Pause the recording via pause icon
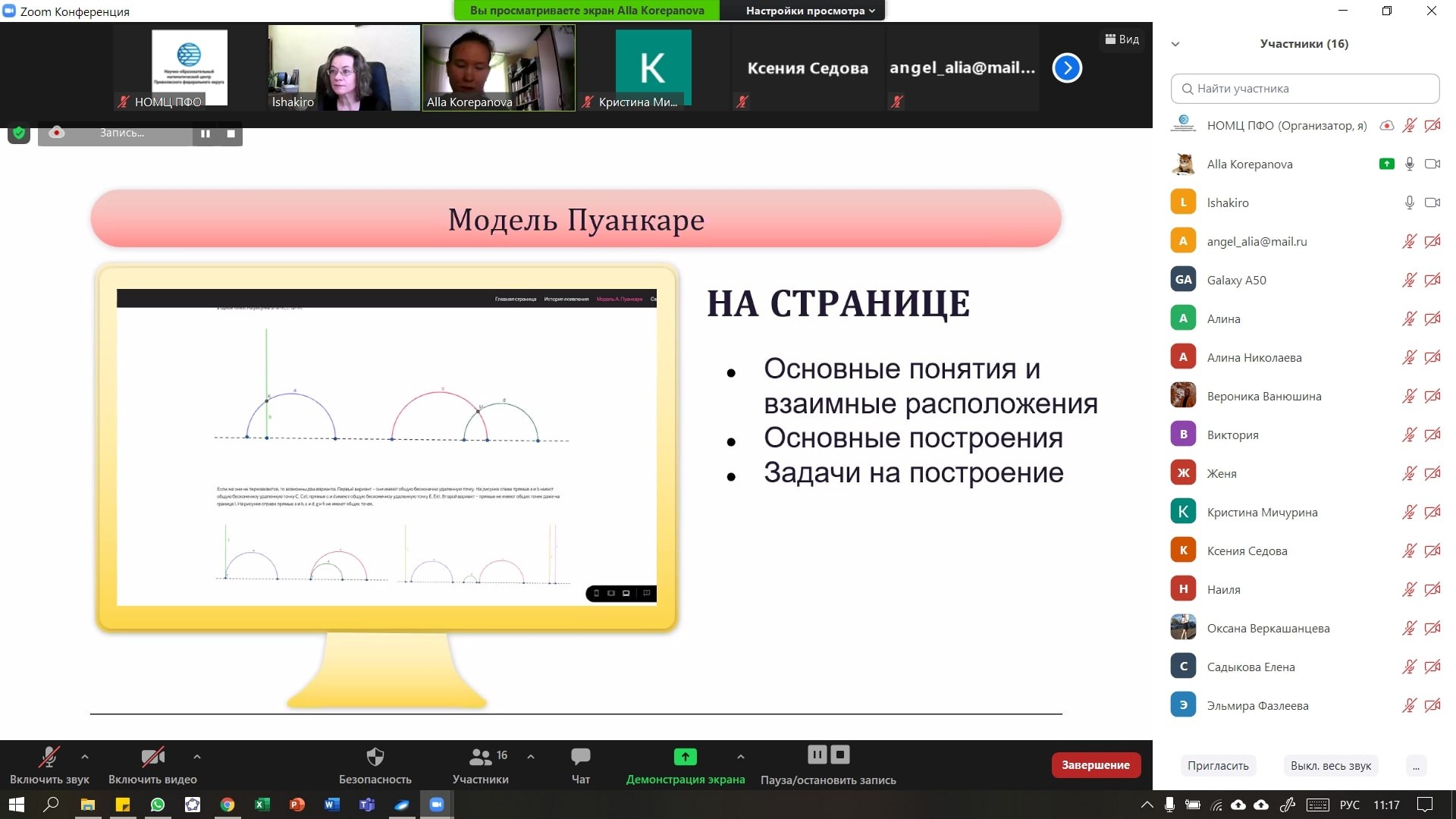This screenshot has width=1456, height=819. pos(817,755)
